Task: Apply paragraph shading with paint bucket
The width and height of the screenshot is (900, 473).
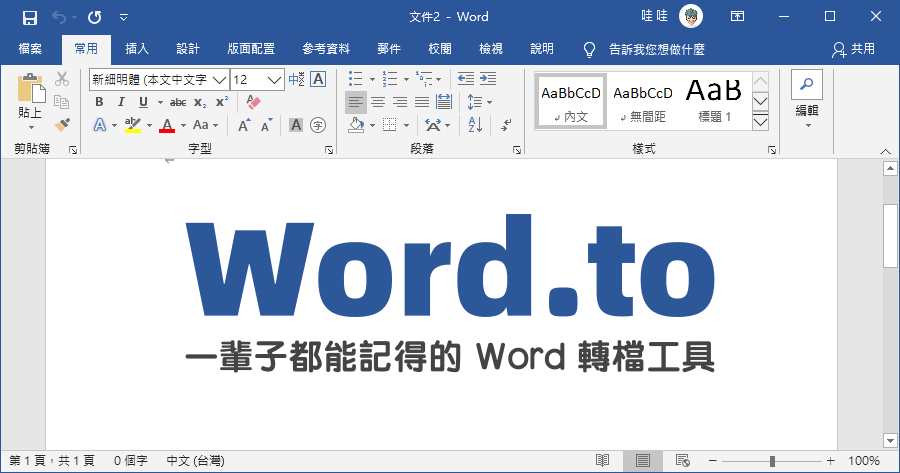Action: pyautogui.click(x=356, y=125)
